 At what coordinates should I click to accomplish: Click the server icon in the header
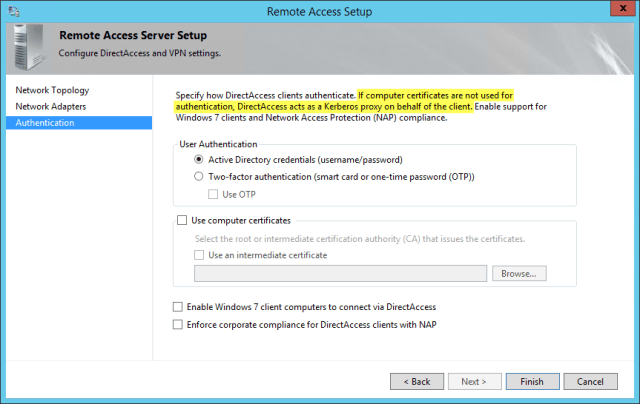(29, 43)
